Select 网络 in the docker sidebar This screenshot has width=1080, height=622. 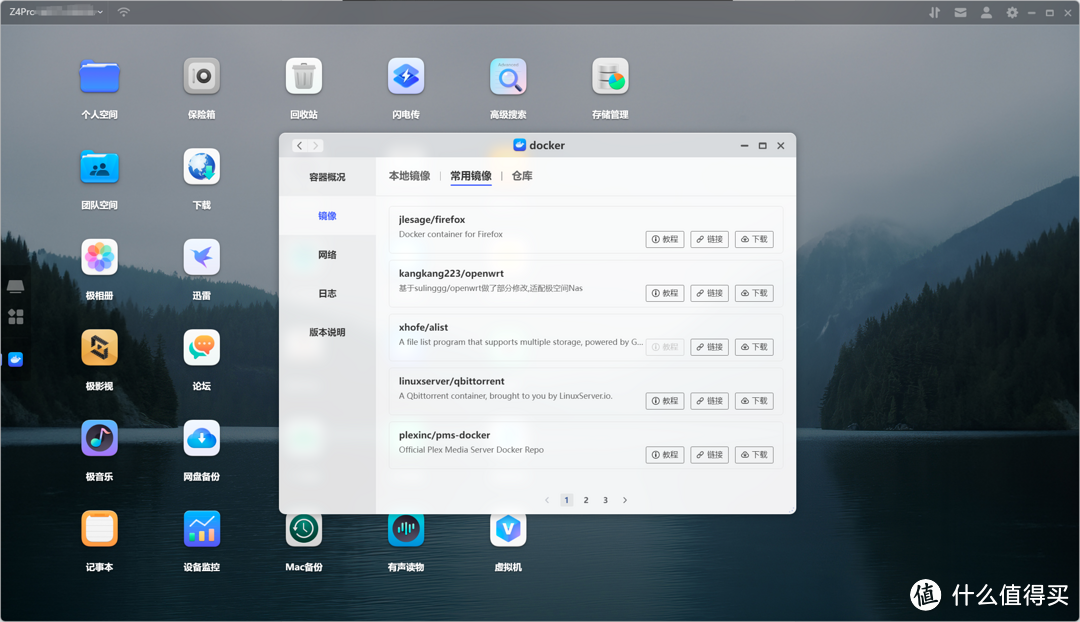pyautogui.click(x=327, y=255)
